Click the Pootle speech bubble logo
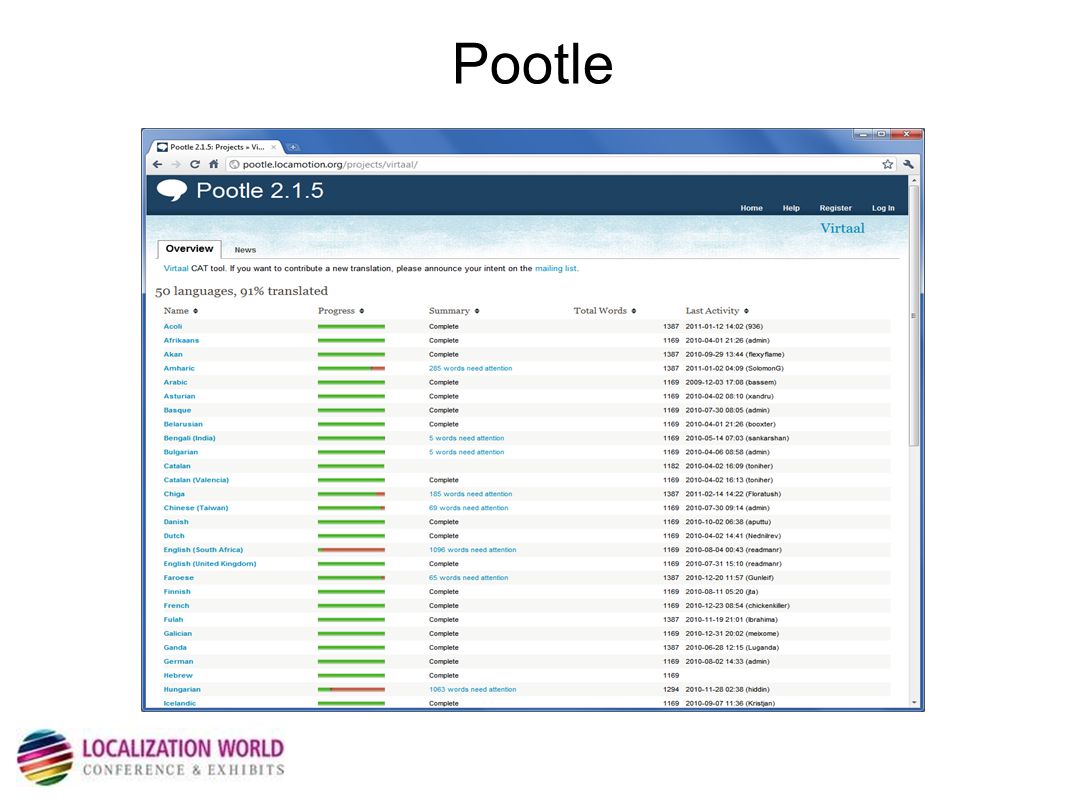This screenshot has width=1066, height=800. coord(172,190)
